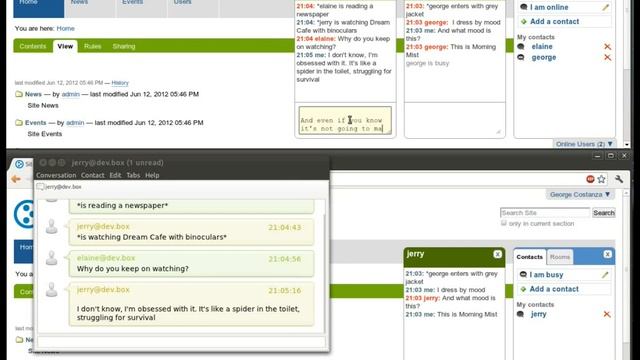Open chat with jerry contact

(x=538, y=314)
